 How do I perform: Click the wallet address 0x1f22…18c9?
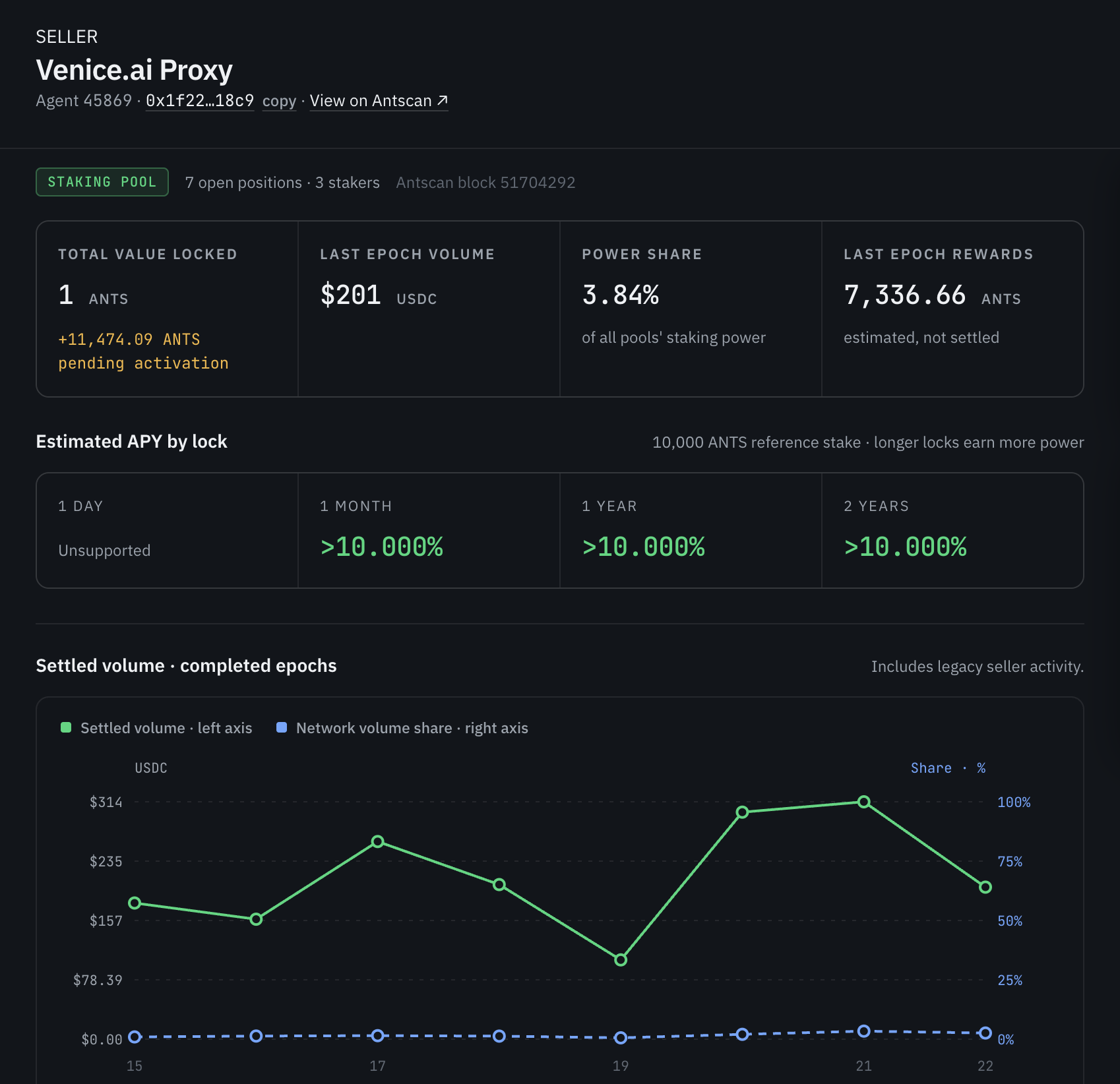point(200,101)
